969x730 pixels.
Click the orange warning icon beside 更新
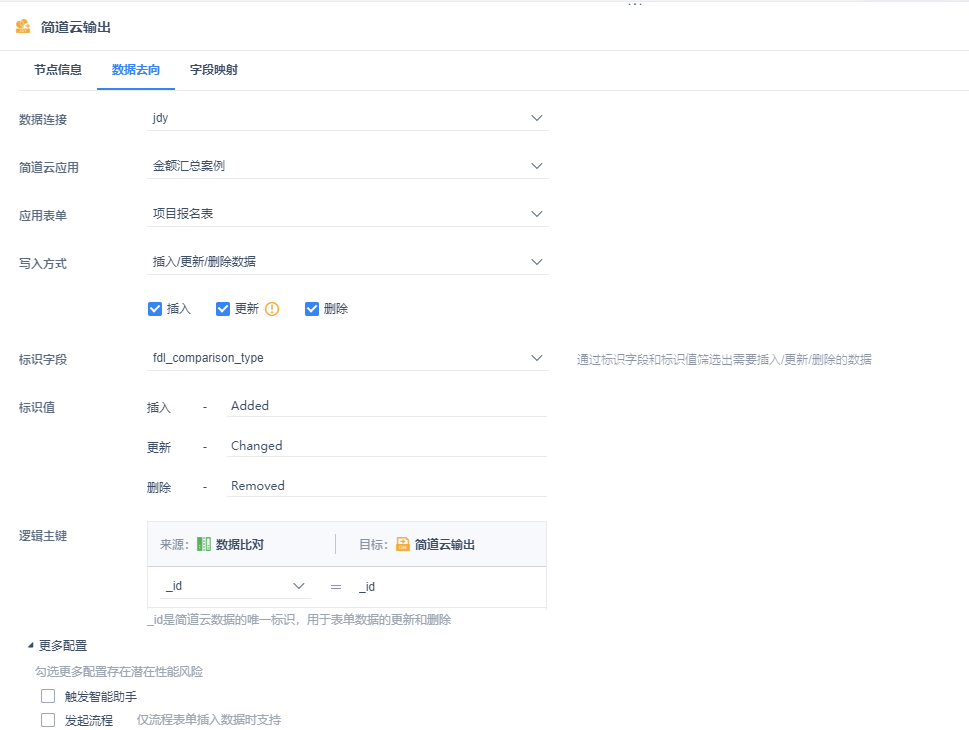click(x=272, y=309)
